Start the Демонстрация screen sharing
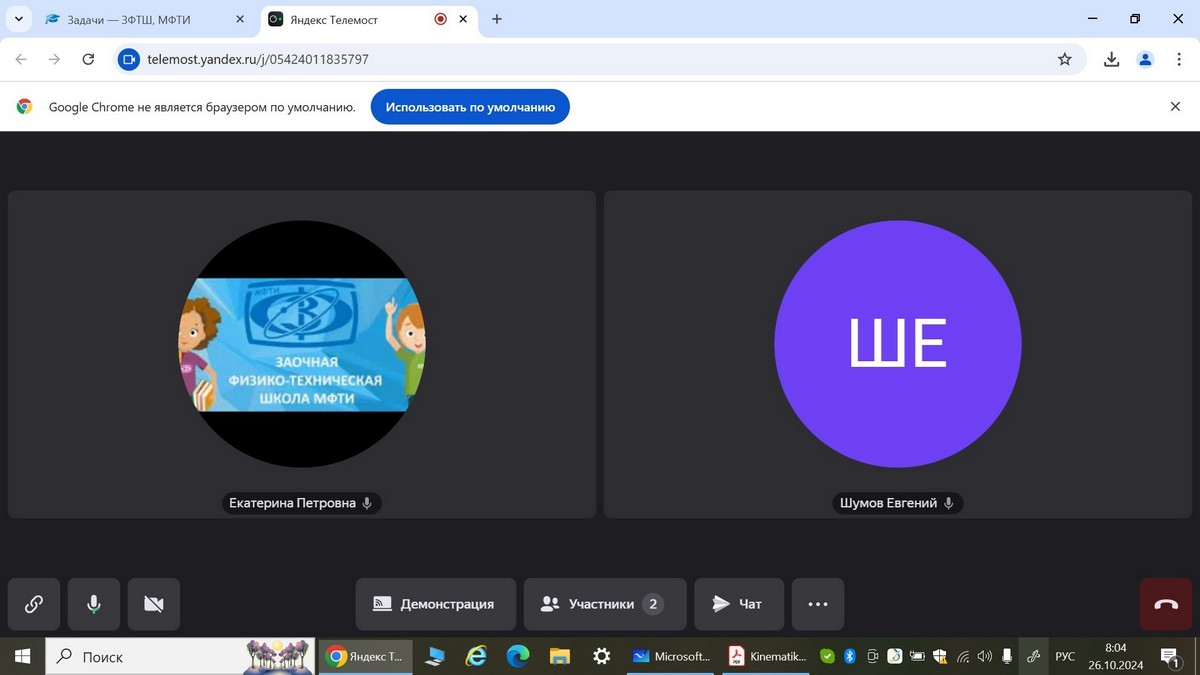 (436, 604)
